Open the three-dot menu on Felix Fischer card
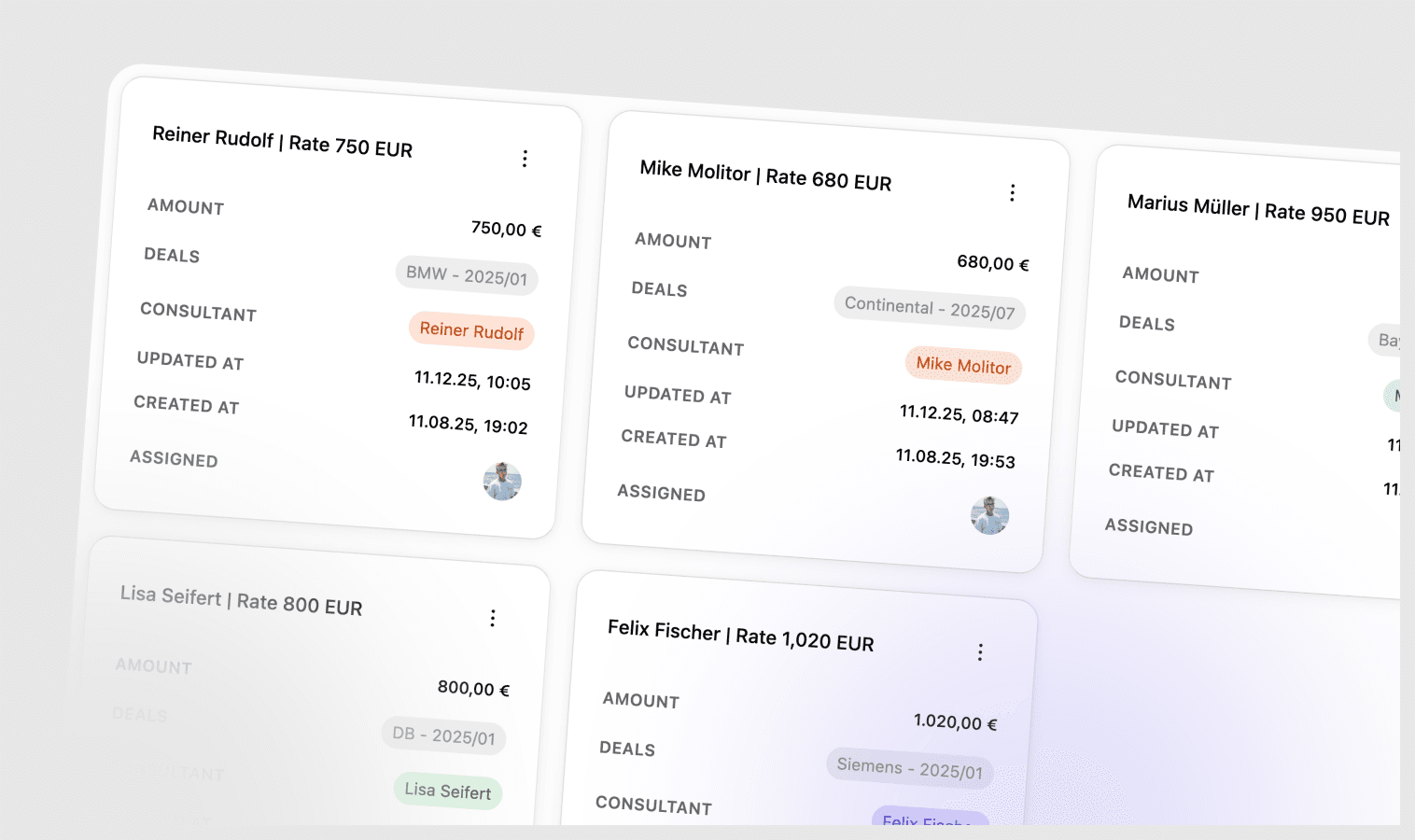 [980, 652]
